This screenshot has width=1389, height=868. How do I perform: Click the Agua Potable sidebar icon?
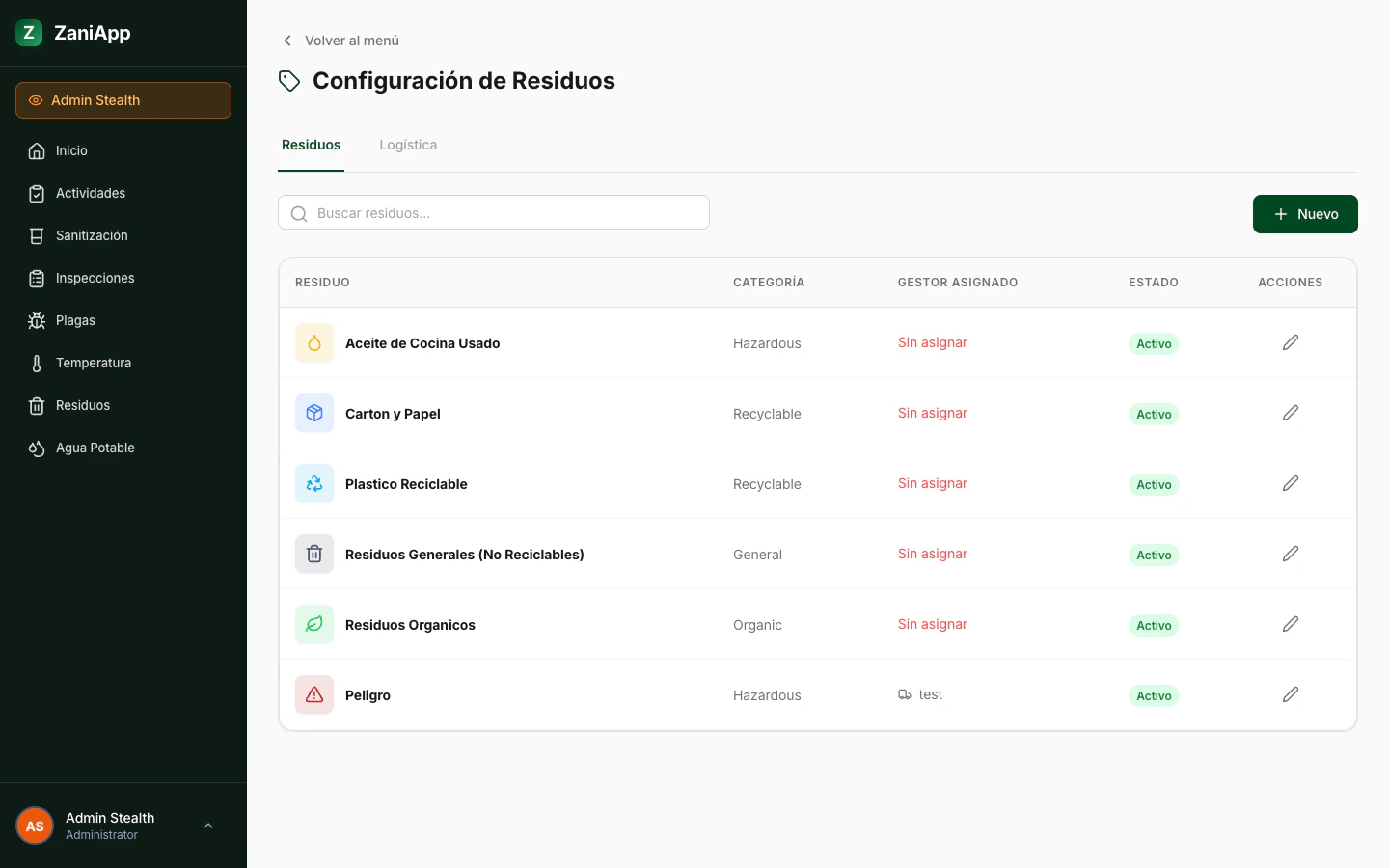[x=36, y=448]
